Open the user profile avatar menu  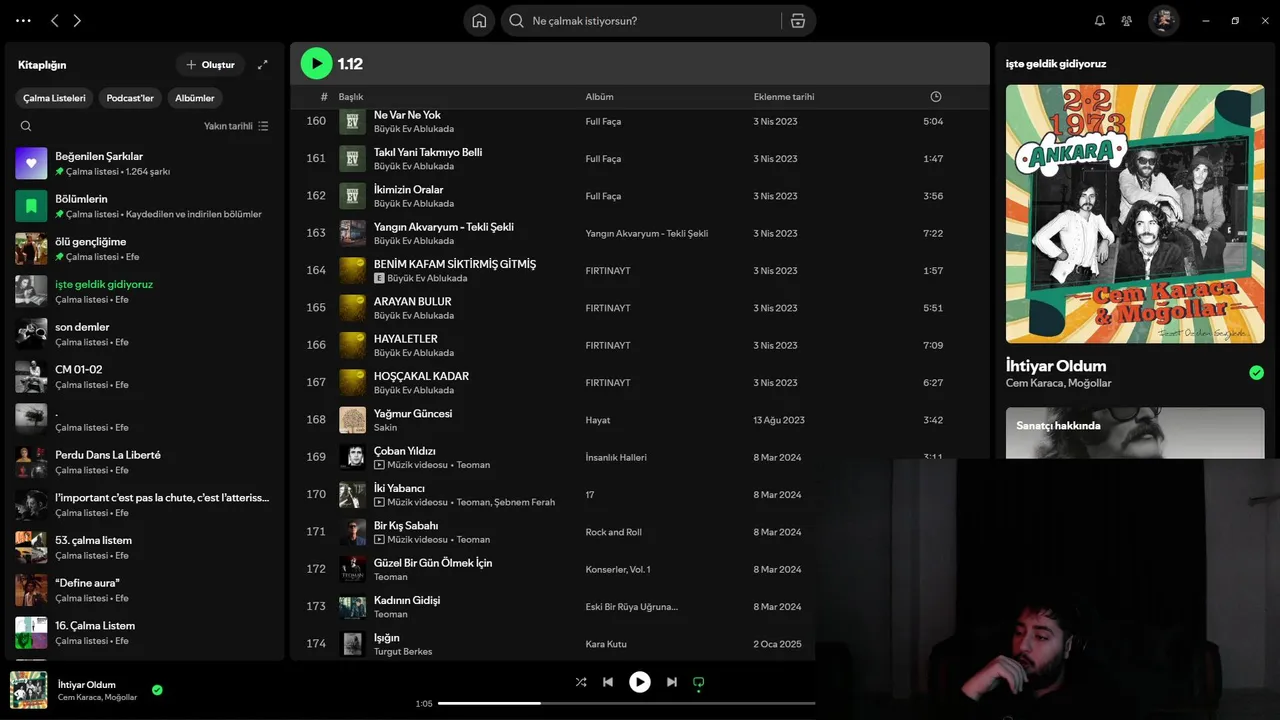(x=1163, y=20)
